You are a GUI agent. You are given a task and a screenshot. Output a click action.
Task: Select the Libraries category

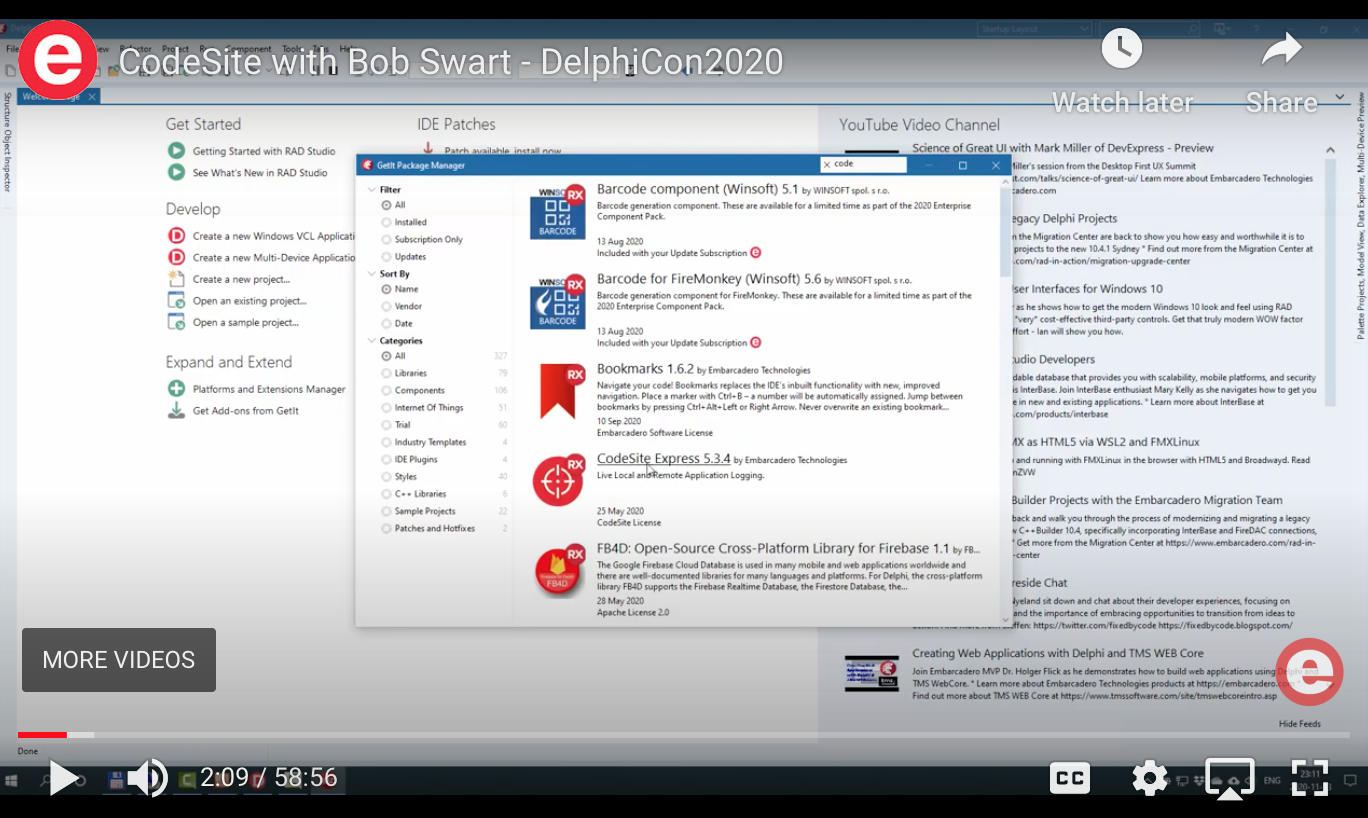click(387, 373)
